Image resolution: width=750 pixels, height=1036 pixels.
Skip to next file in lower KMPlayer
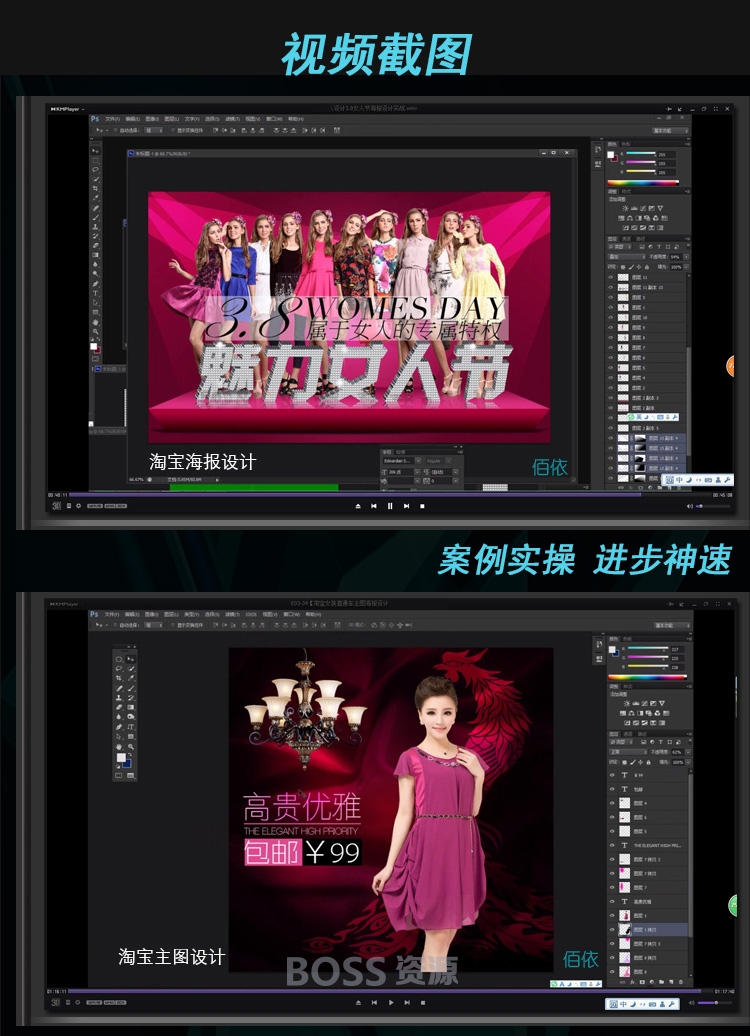pos(406,1002)
